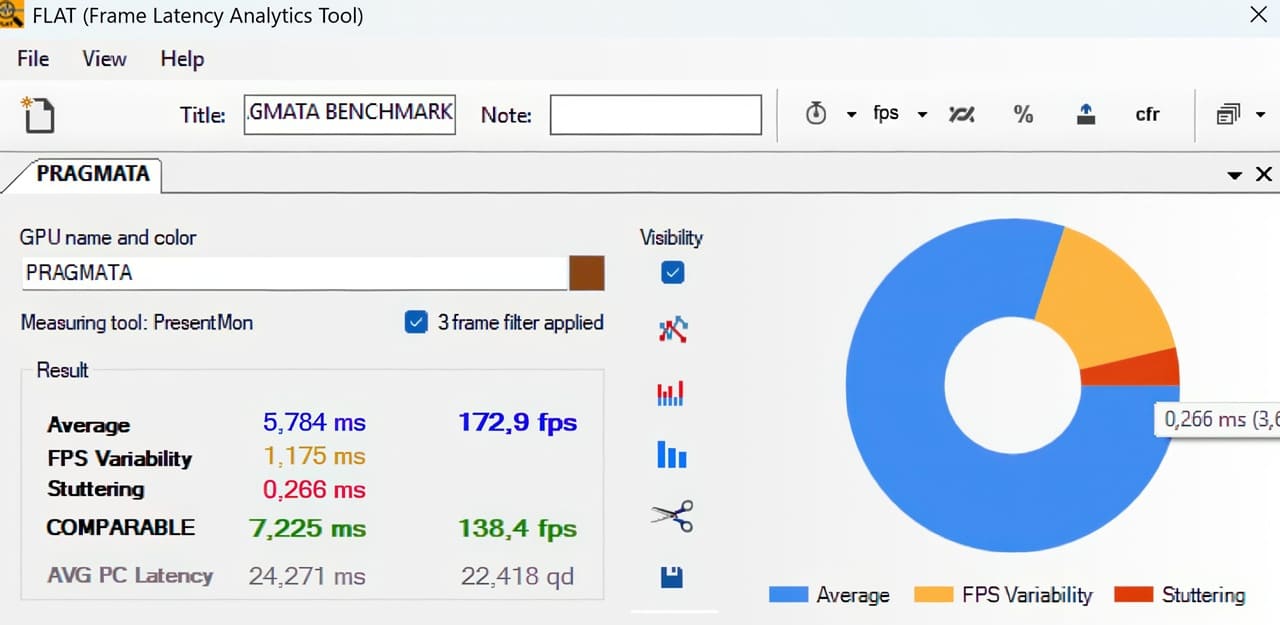Click the percent toolbar icon
This screenshot has width=1280, height=625.
click(x=1023, y=114)
